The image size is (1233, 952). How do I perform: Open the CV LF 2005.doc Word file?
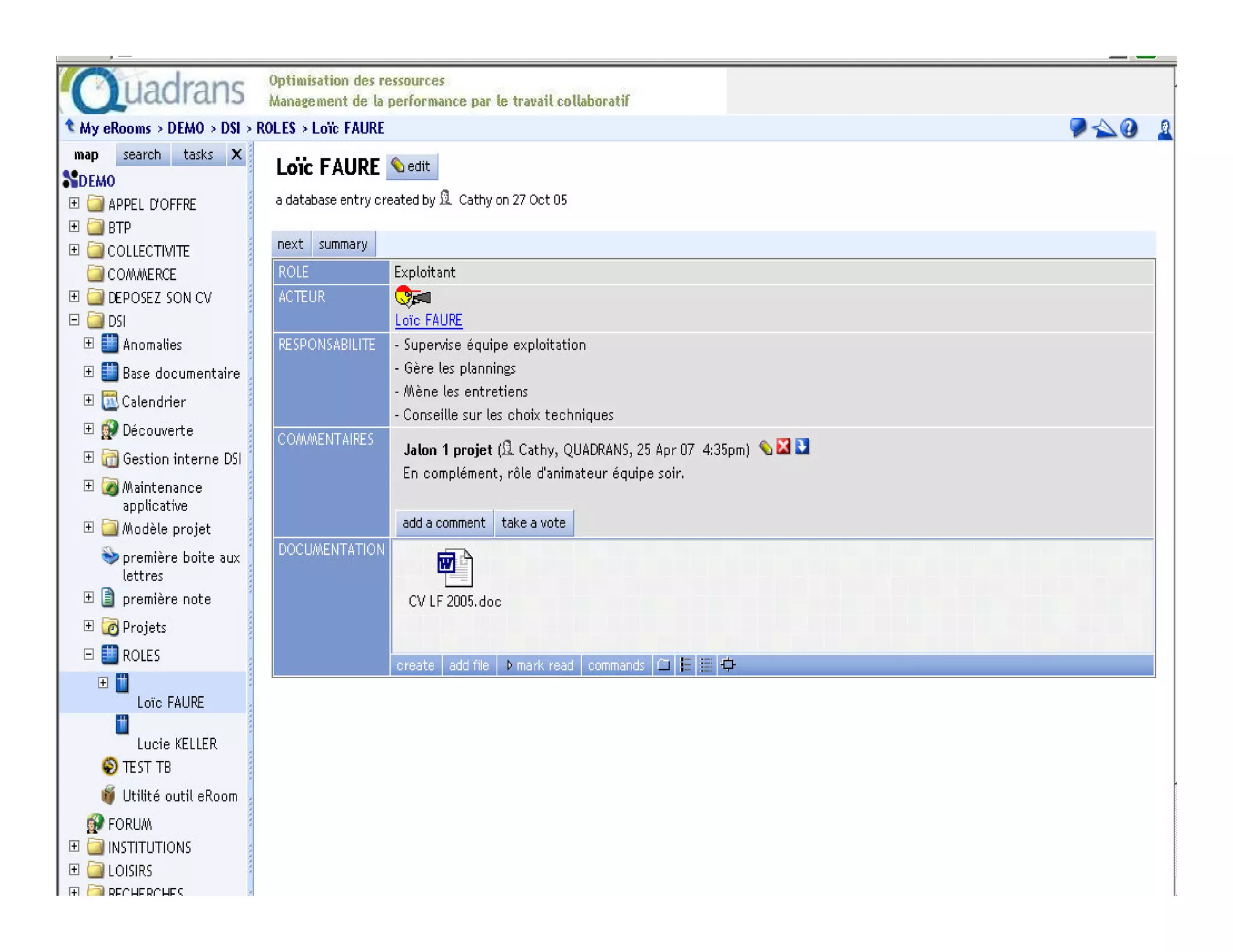(455, 567)
